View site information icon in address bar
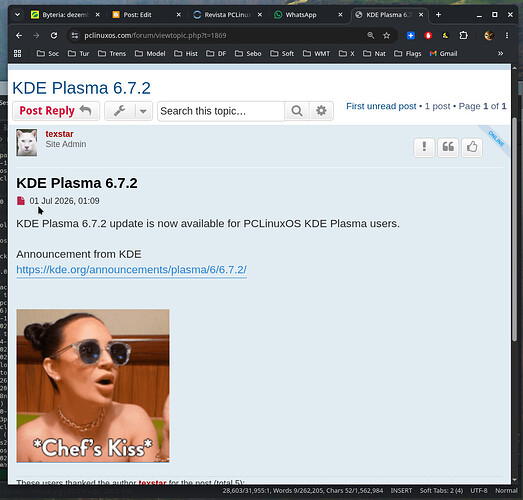The image size is (523, 500). [75, 35]
